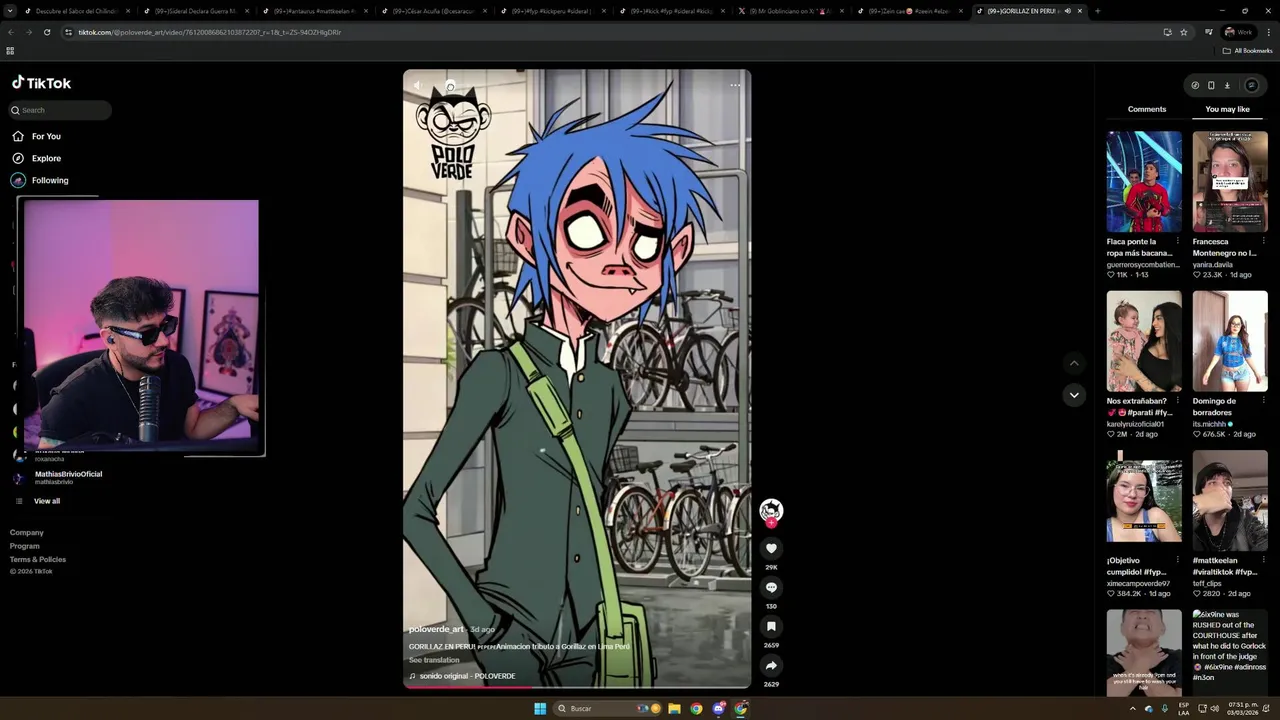Click View all following accounts

pos(46,501)
